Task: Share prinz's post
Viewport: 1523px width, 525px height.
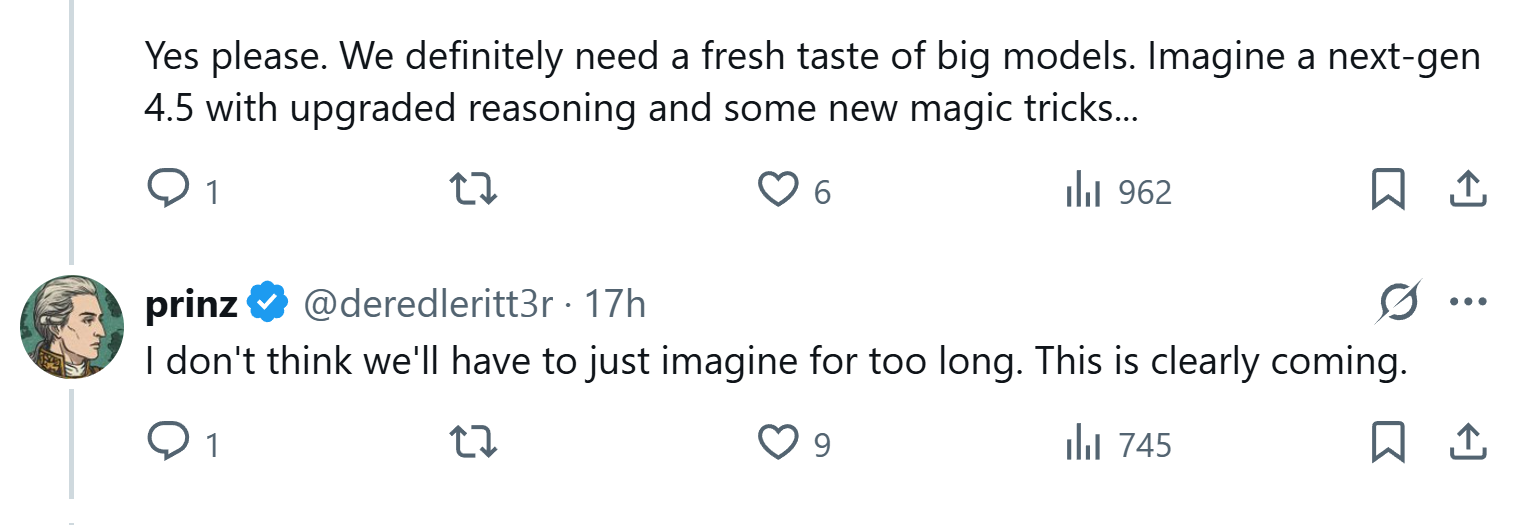Action: [1465, 442]
